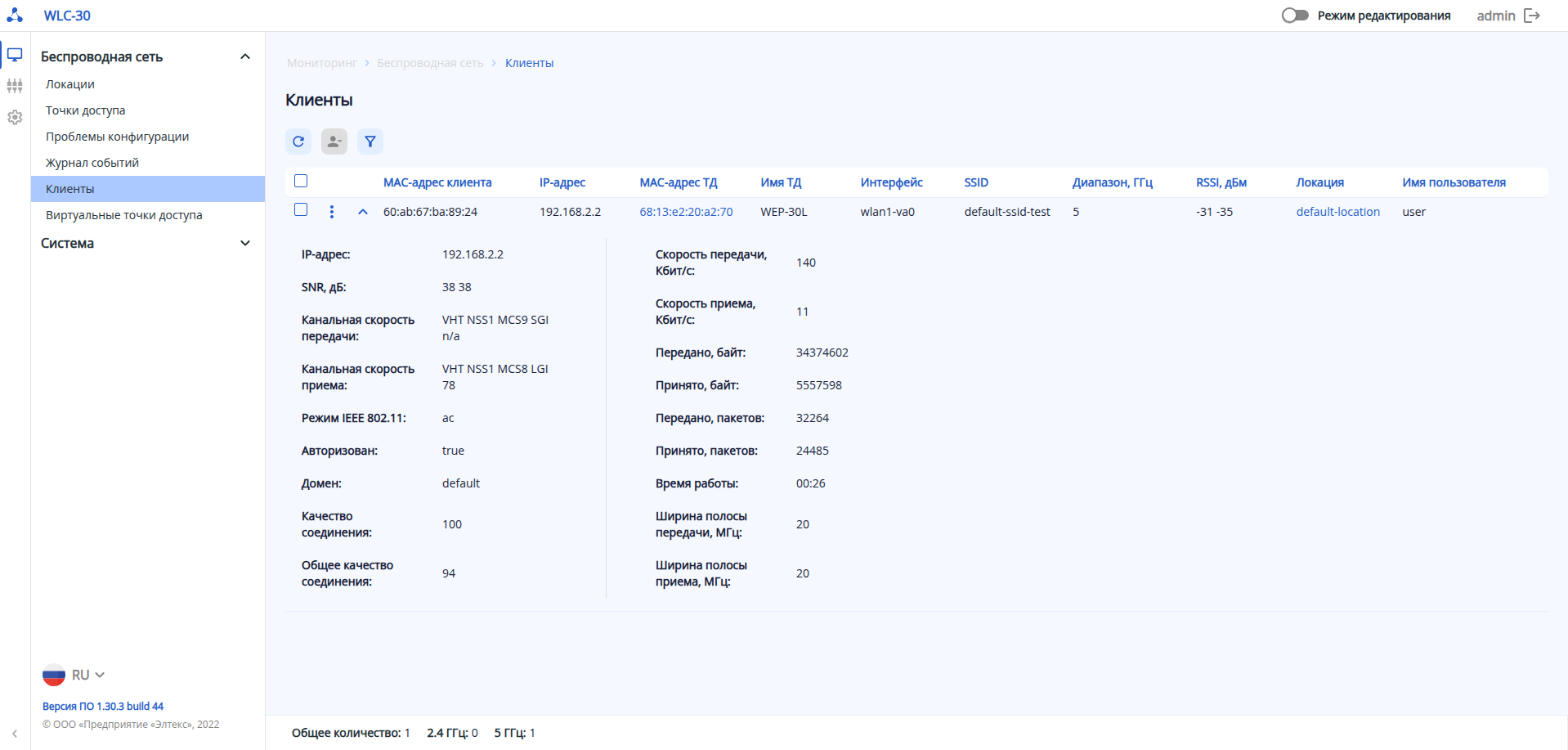Click the 2.4 ГГц: 0 status counter
The height and width of the screenshot is (750, 1568).
tap(452, 733)
